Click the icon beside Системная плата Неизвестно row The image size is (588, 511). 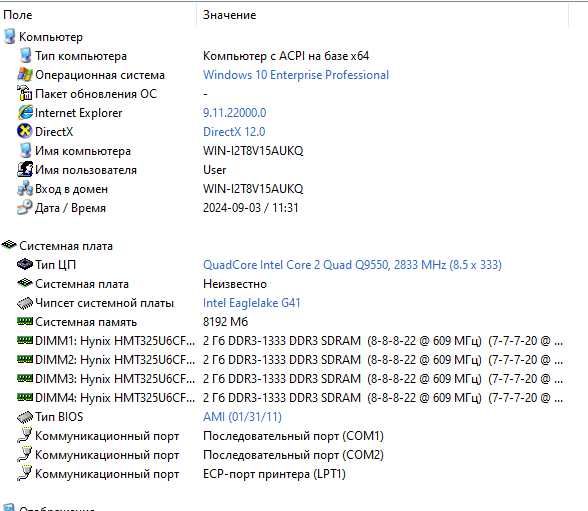click(25, 283)
